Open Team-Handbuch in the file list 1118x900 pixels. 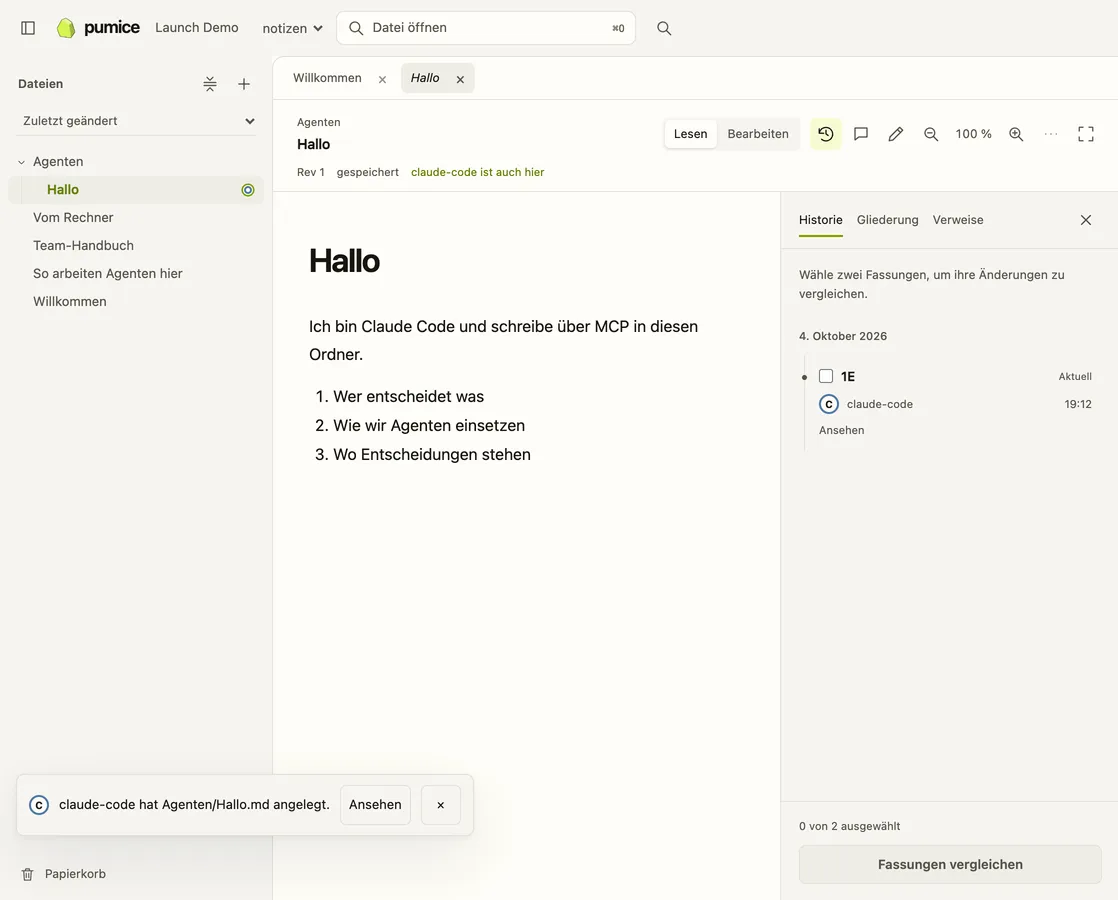click(83, 245)
